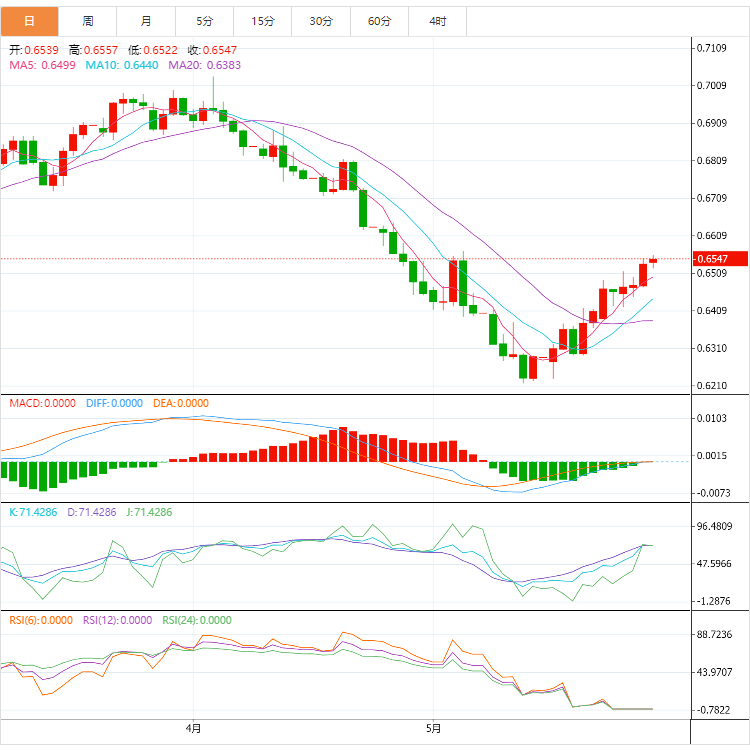
Task: Click the -1.2876 KDJ axis value
Action: click(x=713, y=601)
